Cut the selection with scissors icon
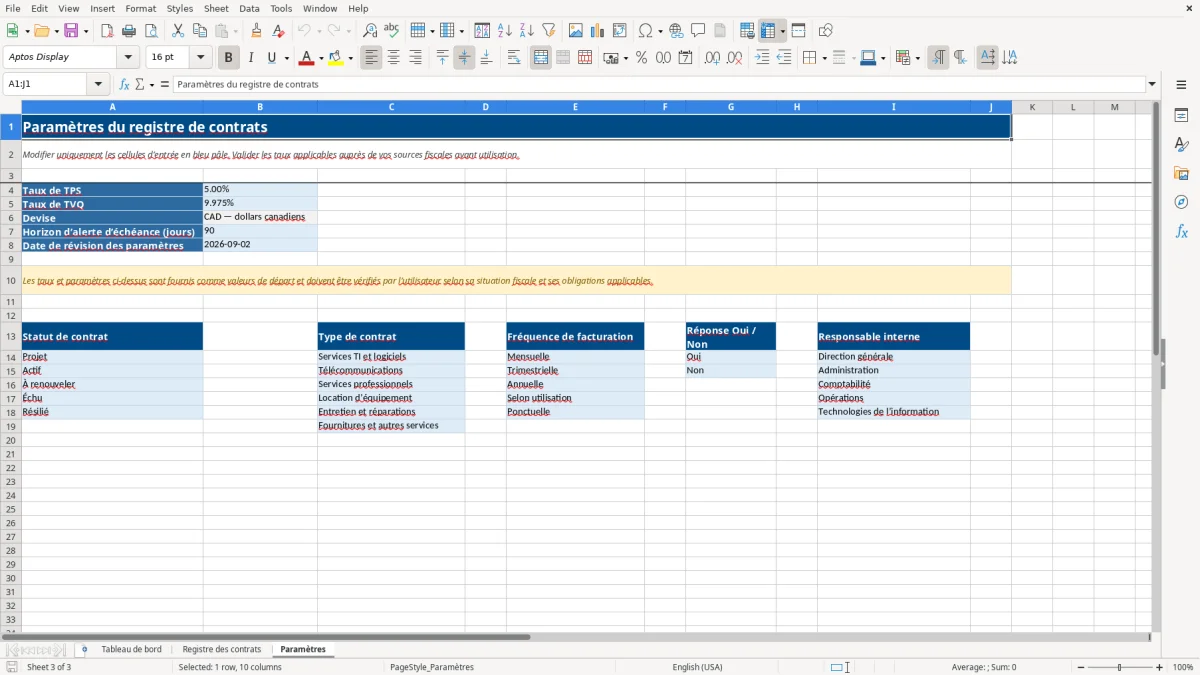 tap(178, 31)
